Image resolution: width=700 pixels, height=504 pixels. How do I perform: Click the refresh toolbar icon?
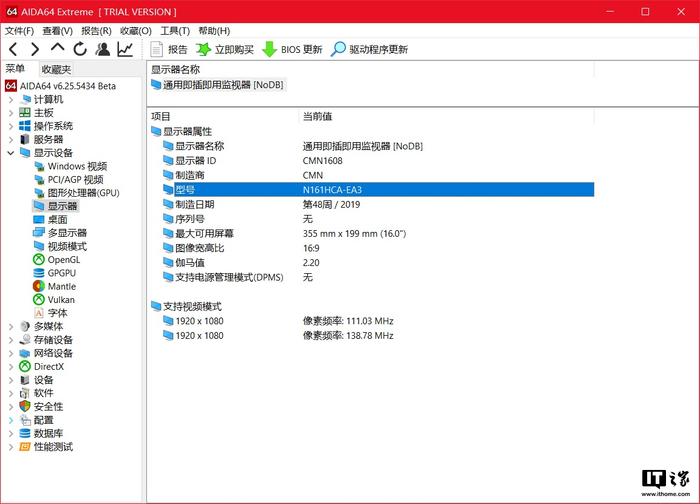(80, 49)
